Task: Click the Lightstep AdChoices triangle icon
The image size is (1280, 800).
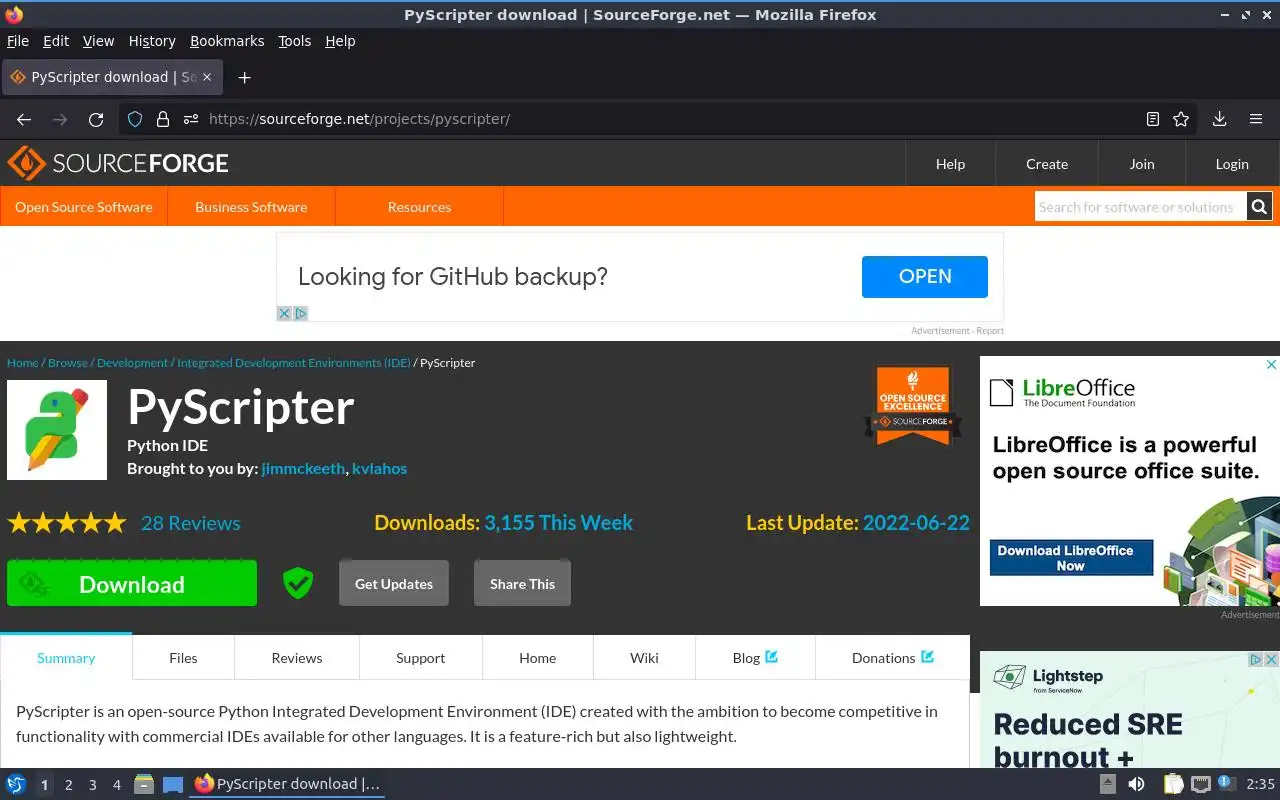Action: (x=1257, y=660)
